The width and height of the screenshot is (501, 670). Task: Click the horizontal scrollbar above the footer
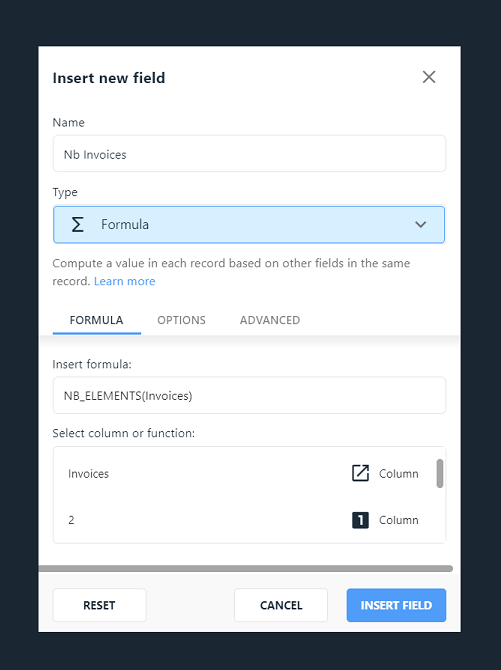(x=246, y=568)
